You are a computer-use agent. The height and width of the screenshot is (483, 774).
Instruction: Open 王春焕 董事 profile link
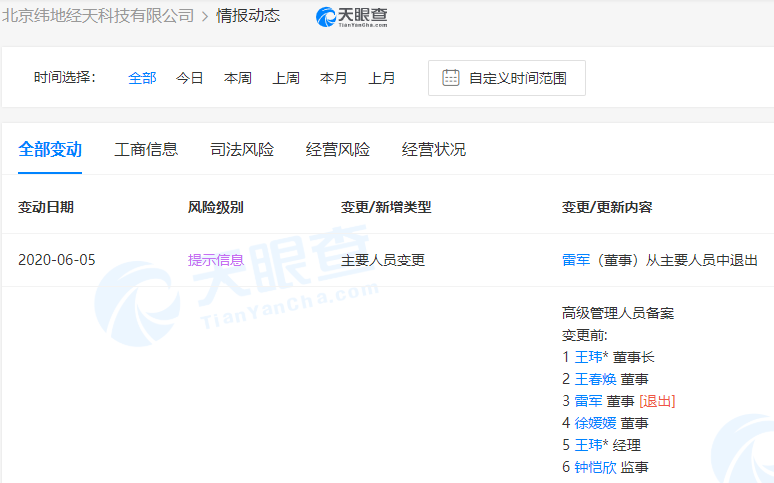point(595,379)
